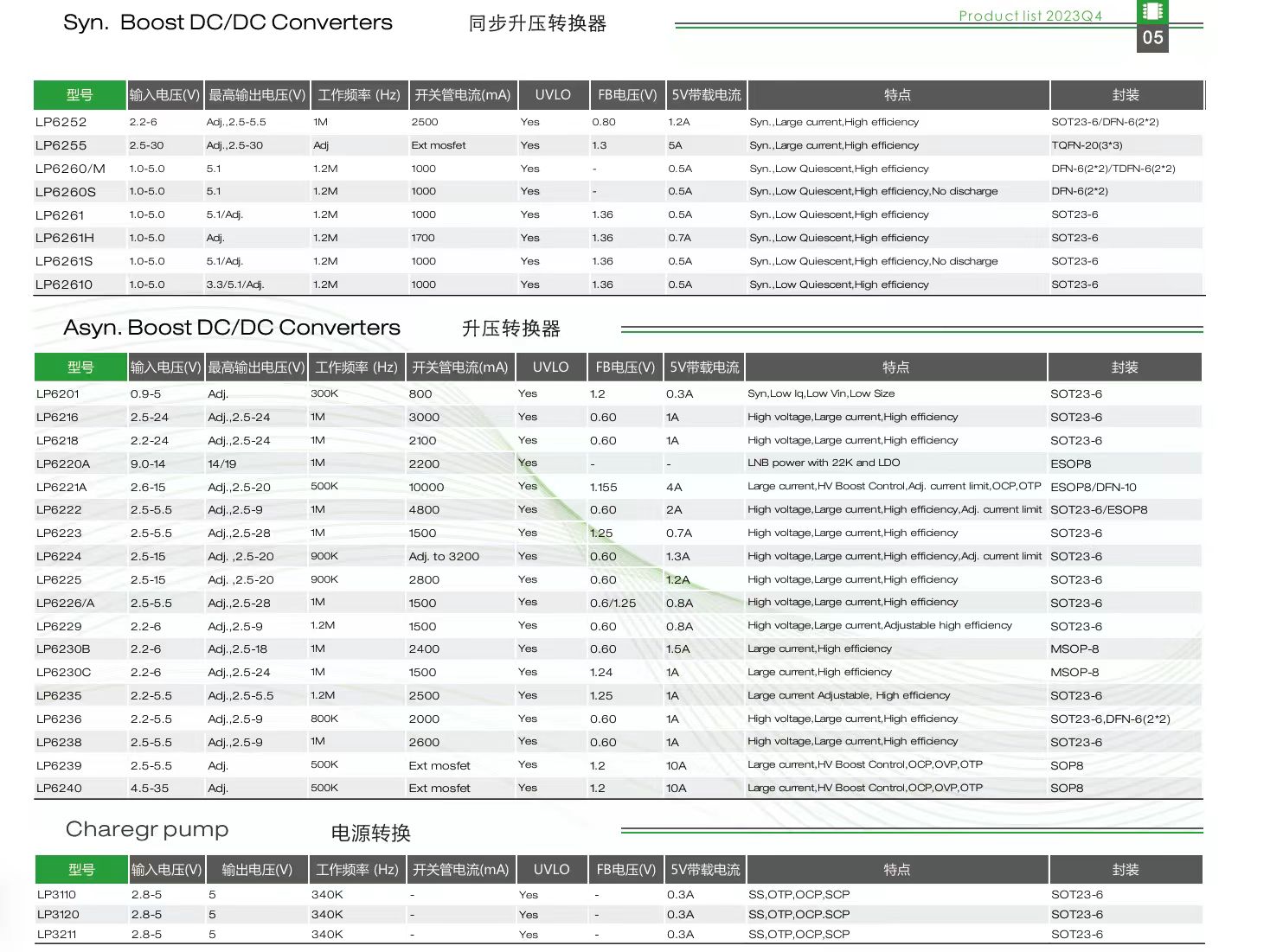The width and height of the screenshot is (1270, 952).
Task: Select model LP3211 cell
Action: pos(56,934)
